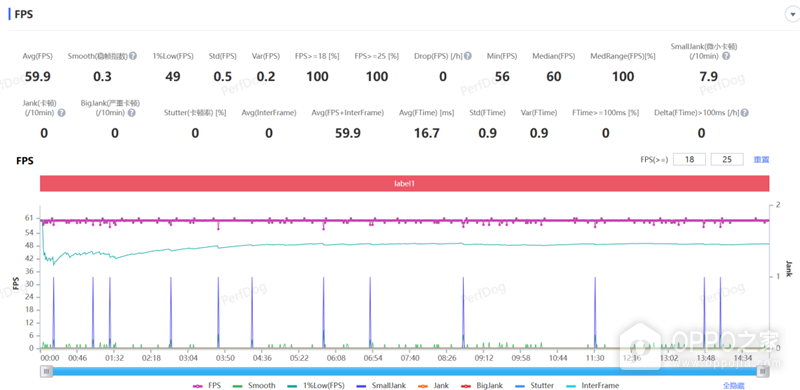The image size is (800, 390).
Task: Click the FPS threshold field showing 18
Action: click(689, 159)
